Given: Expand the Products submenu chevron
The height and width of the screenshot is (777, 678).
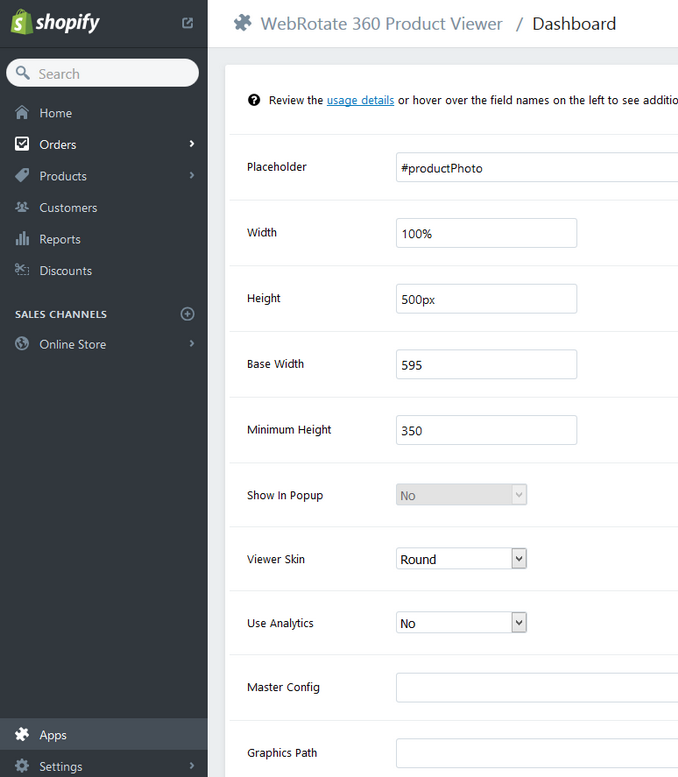Looking at the screenshot, I should [192, 175].
